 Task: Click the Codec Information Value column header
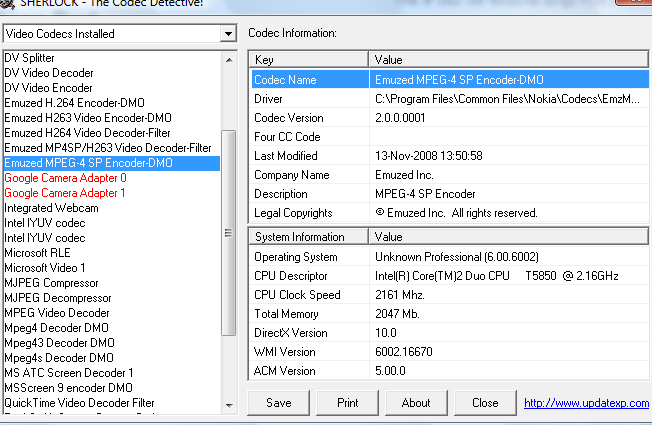coord(509,60)
